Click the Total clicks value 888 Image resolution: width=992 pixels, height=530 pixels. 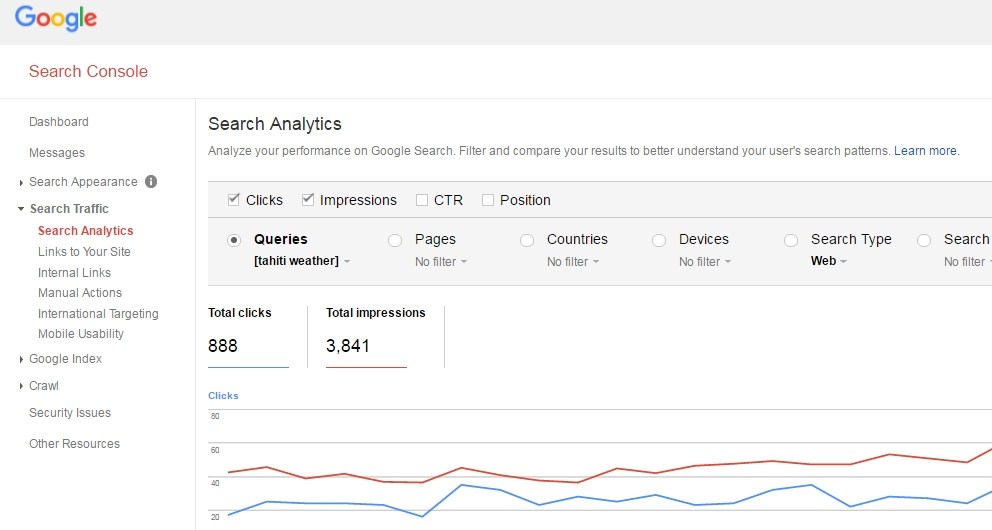pyautogui.click(x=223, y=346)
